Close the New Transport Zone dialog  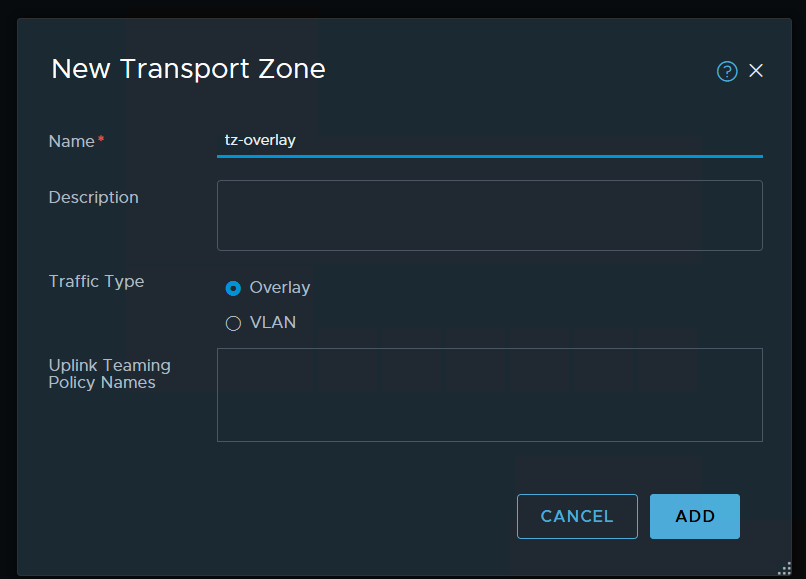[756, 70]
